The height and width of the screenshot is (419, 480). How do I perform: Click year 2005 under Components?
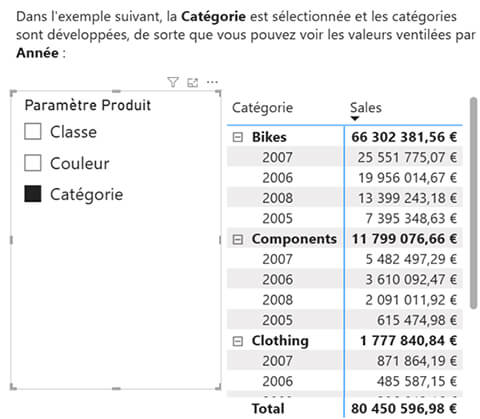277,320
